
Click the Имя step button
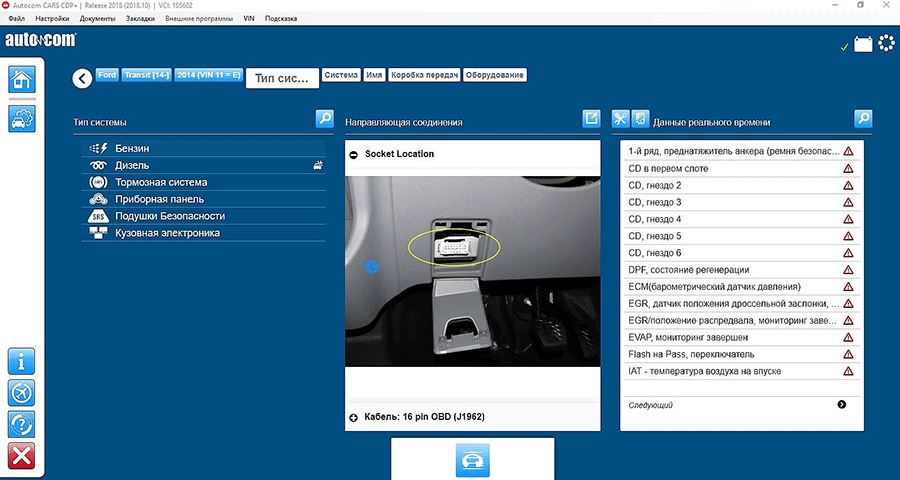pyautogui.click(x=374, y=75)
